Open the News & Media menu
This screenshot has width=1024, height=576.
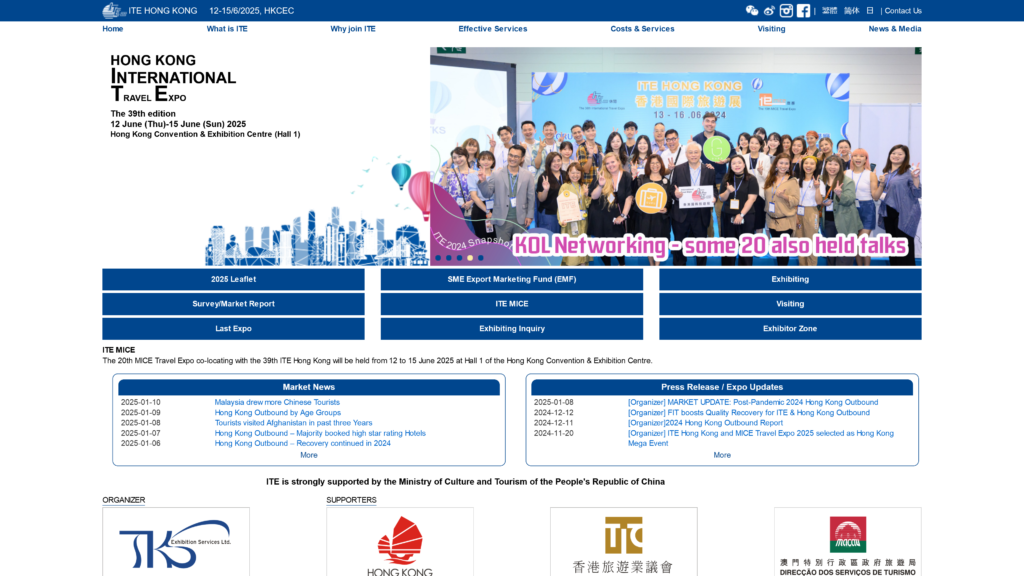pos(895,29)
